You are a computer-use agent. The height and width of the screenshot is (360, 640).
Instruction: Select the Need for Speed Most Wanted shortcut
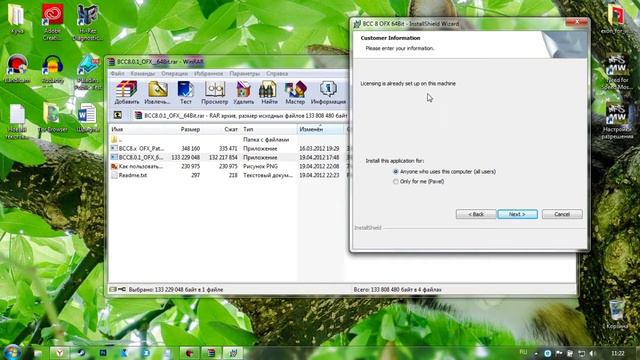point(617,72)
